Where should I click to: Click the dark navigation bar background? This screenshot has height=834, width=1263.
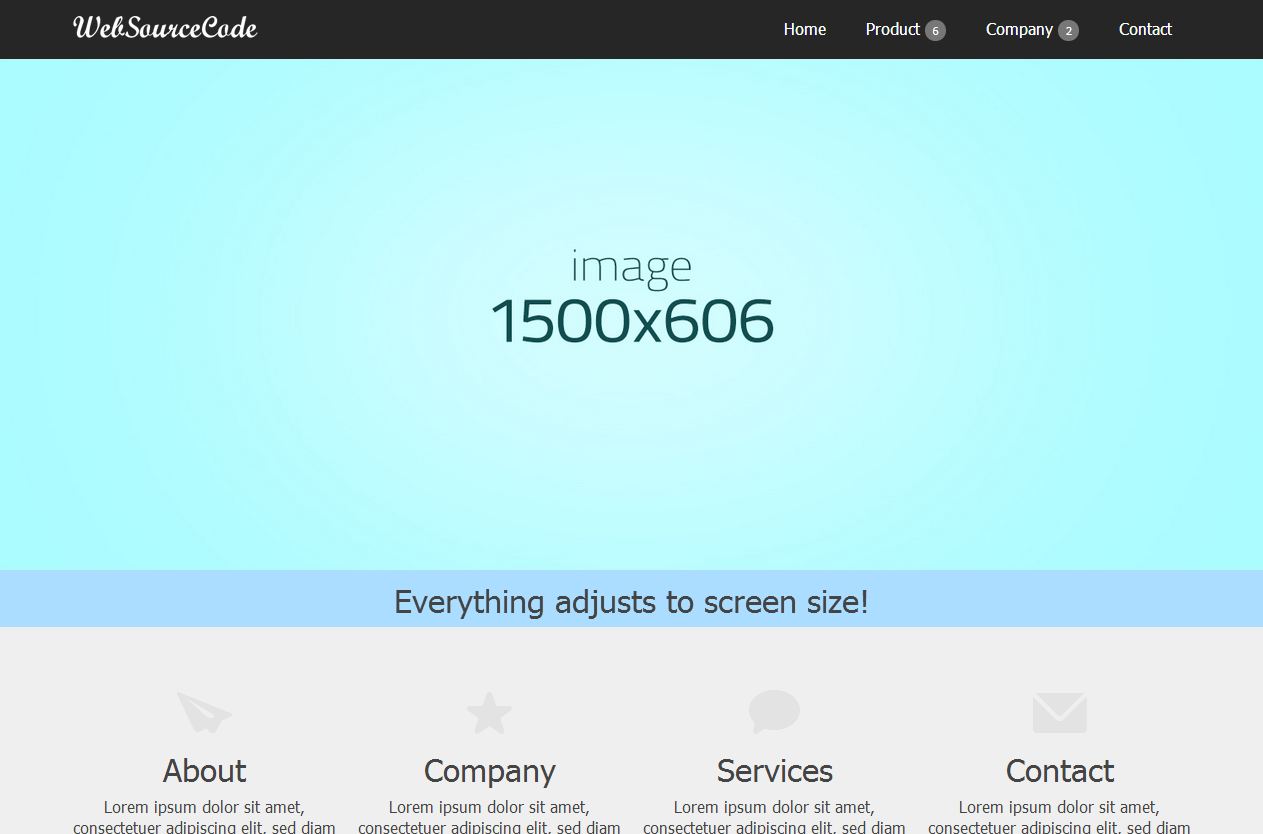(x=500, y=29)
